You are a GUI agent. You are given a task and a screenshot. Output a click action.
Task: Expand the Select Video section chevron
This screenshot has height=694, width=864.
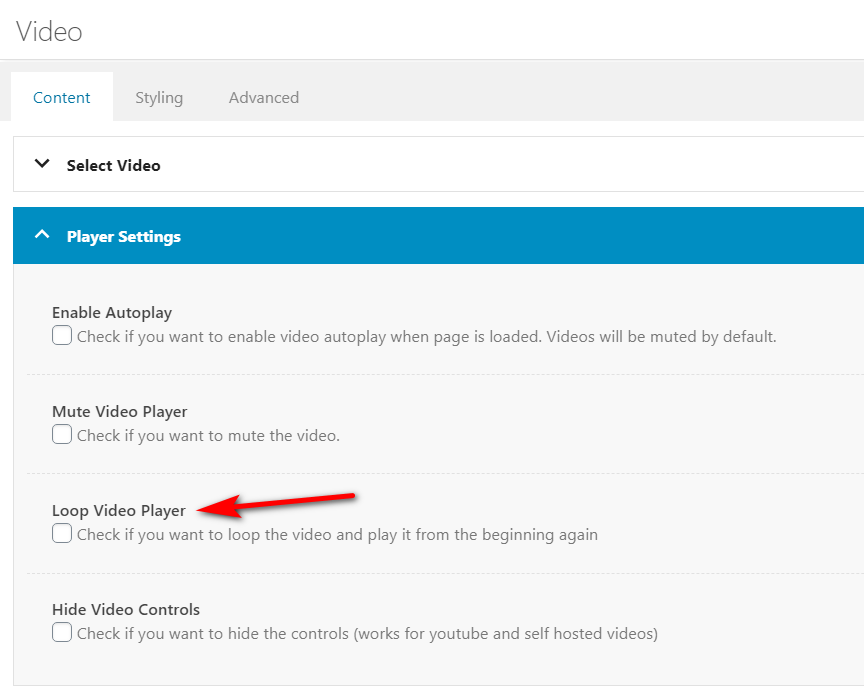(x=42, y=164)
